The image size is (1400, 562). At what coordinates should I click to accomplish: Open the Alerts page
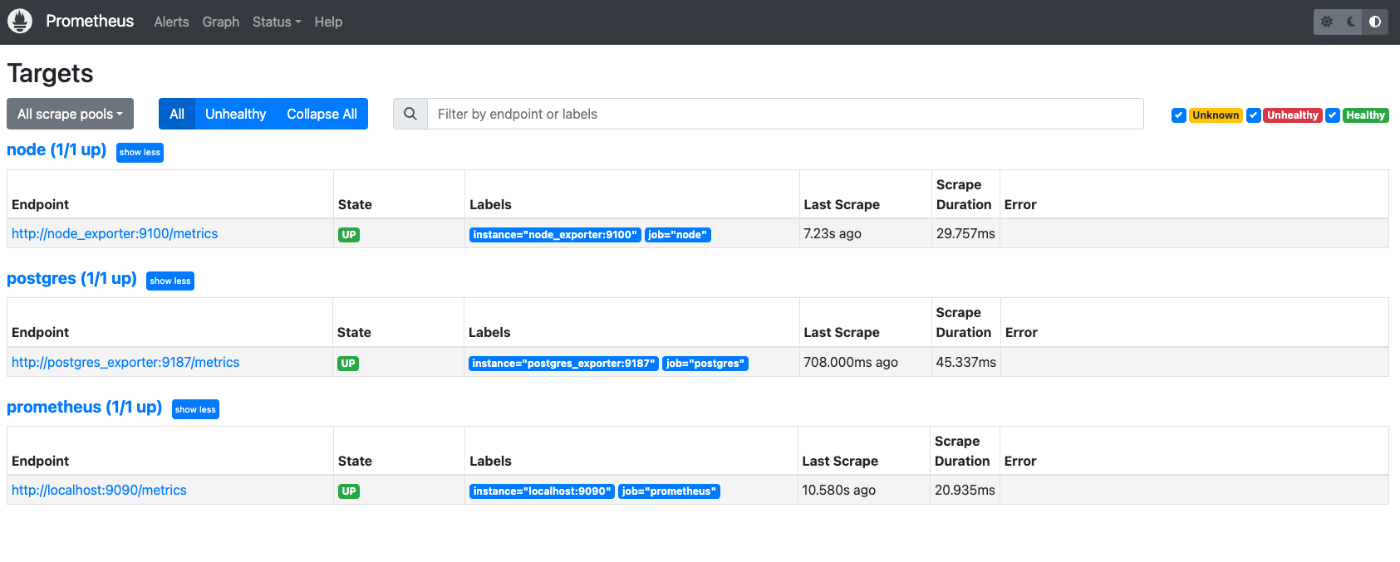click(x=171, y=22)
